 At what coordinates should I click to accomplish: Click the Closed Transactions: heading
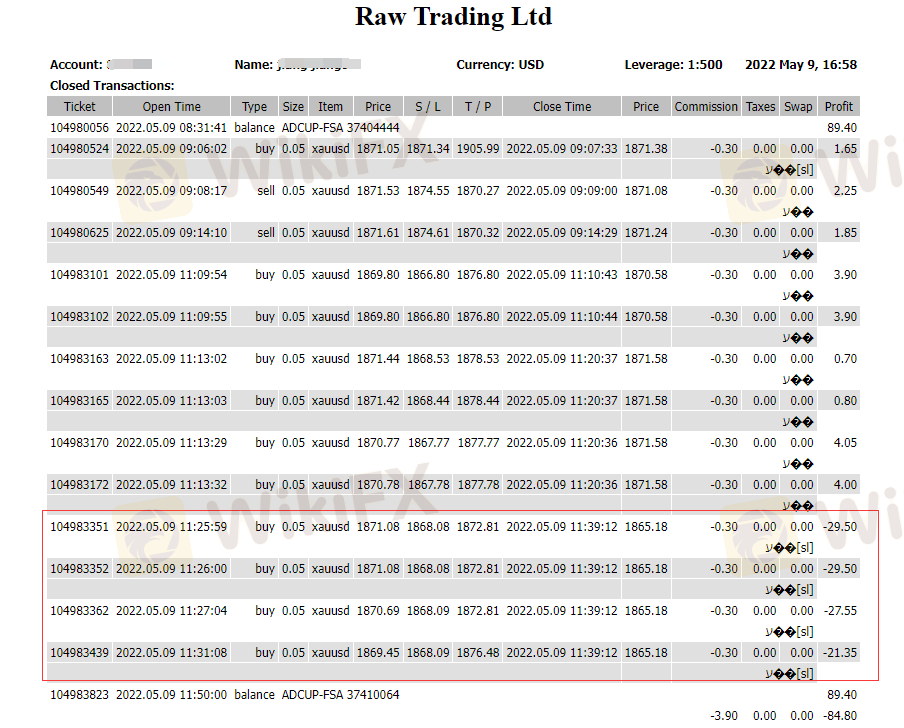[x=112, y=86]
